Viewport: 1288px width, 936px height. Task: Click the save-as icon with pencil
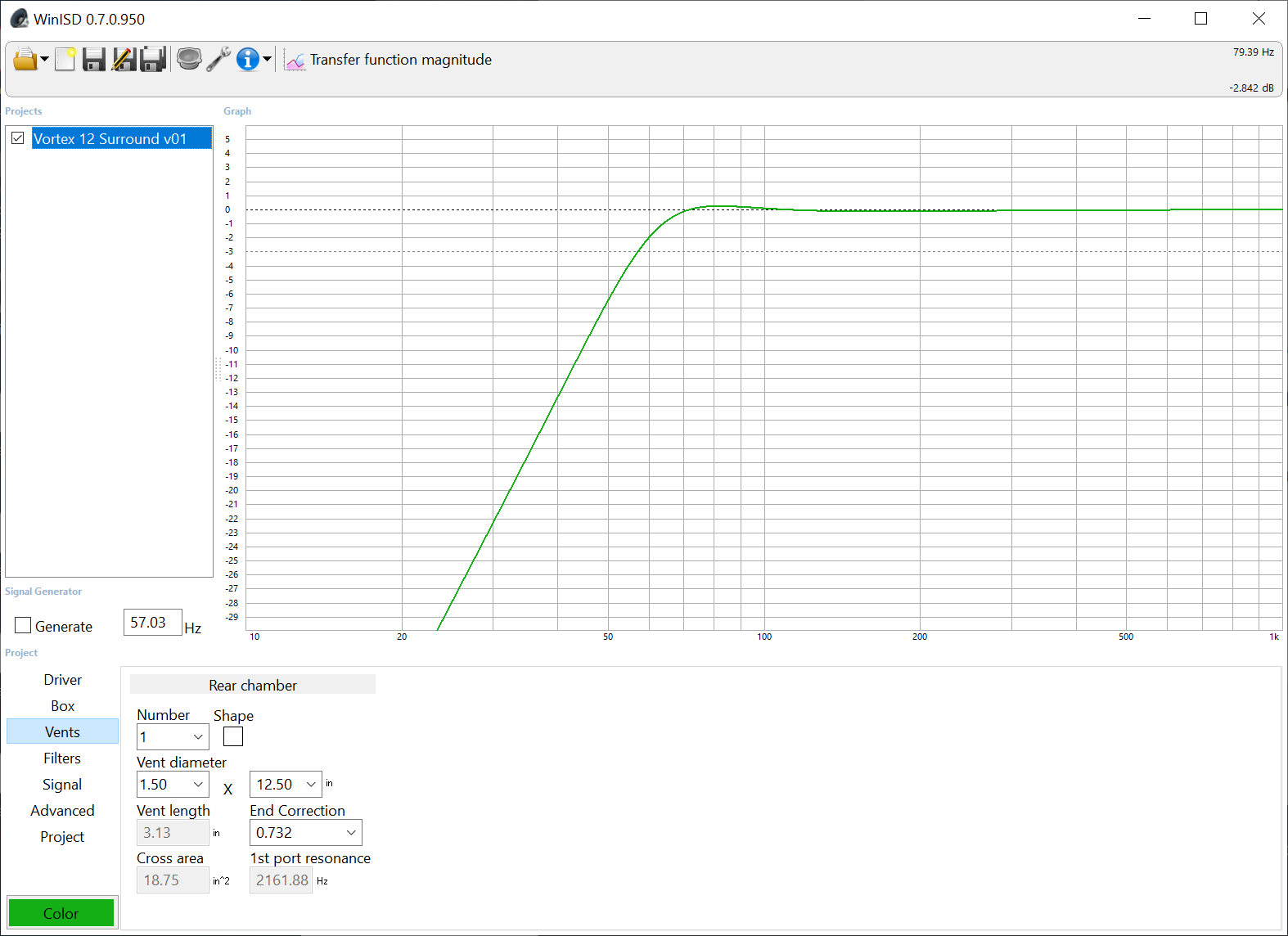pos(124,60)
